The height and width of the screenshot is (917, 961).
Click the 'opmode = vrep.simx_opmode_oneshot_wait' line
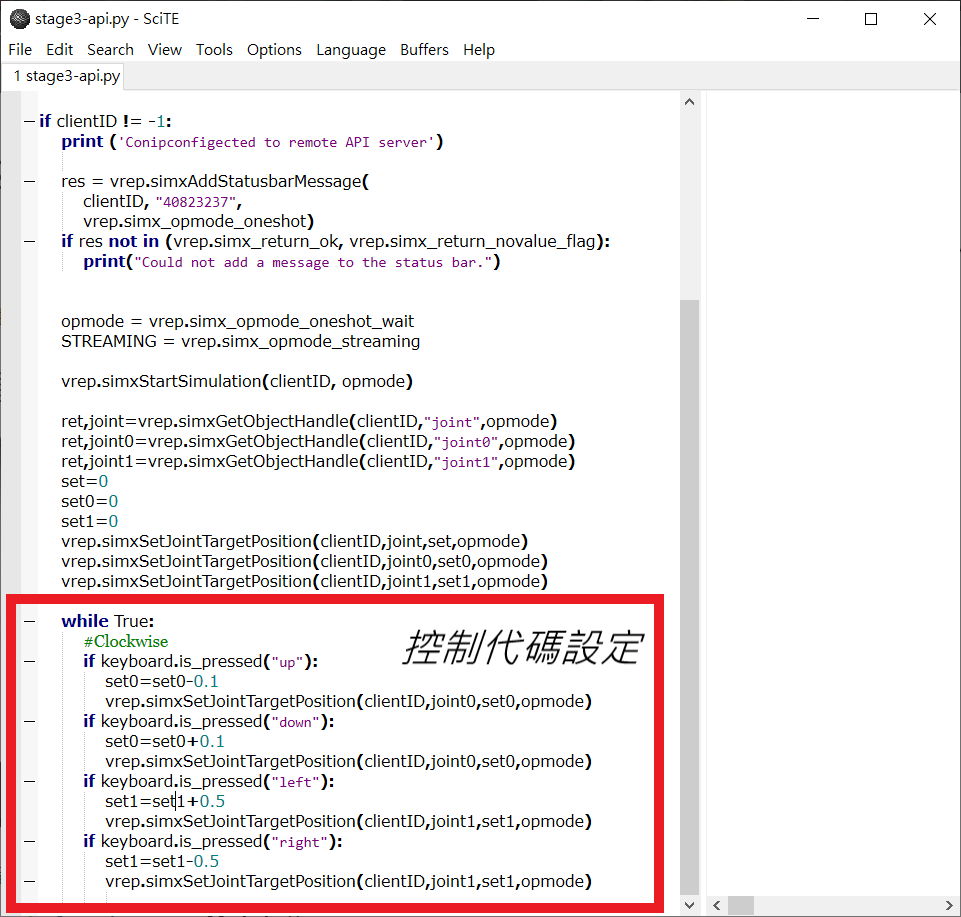coord(237,322)
